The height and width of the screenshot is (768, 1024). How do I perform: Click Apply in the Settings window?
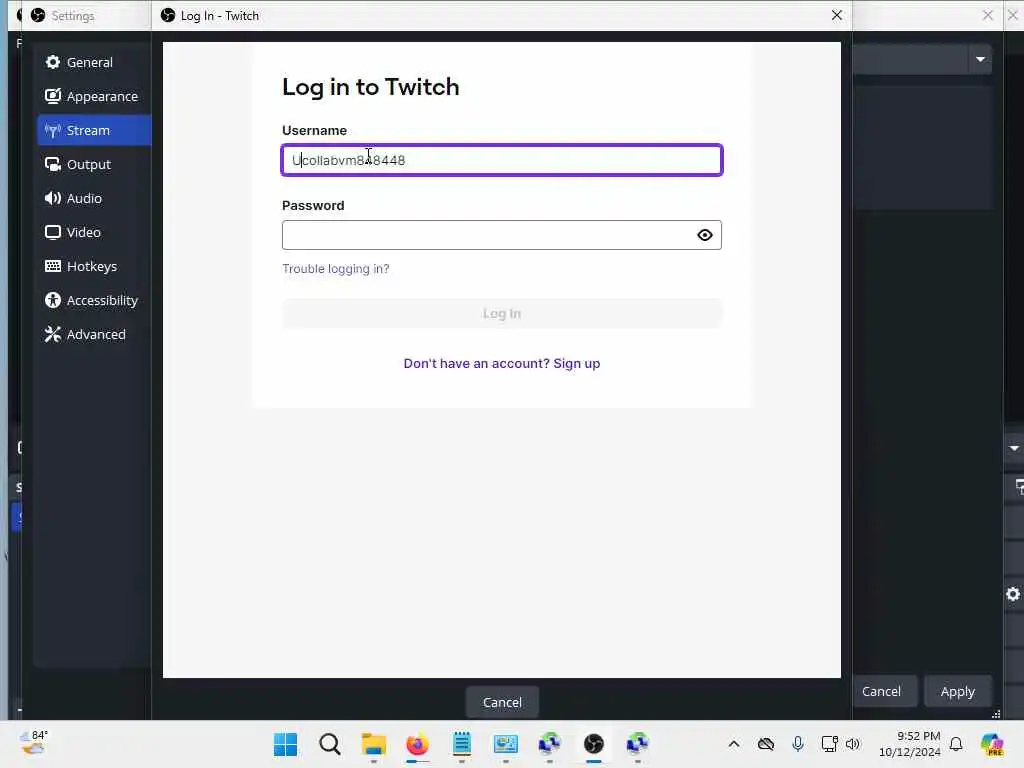(957, 691)
